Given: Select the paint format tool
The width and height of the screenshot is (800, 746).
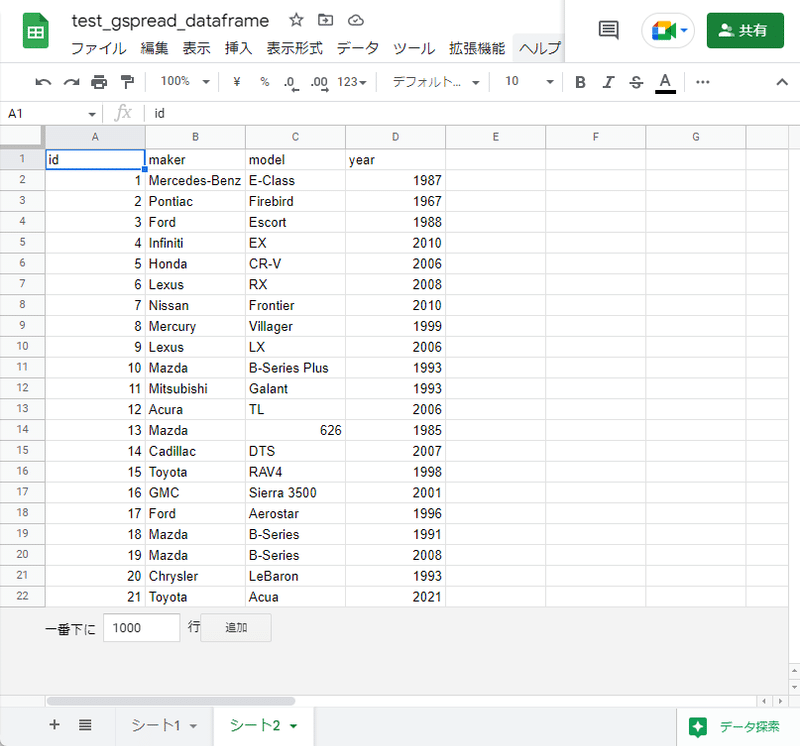Looking at the screenshot, I should [x=127, y=82].
